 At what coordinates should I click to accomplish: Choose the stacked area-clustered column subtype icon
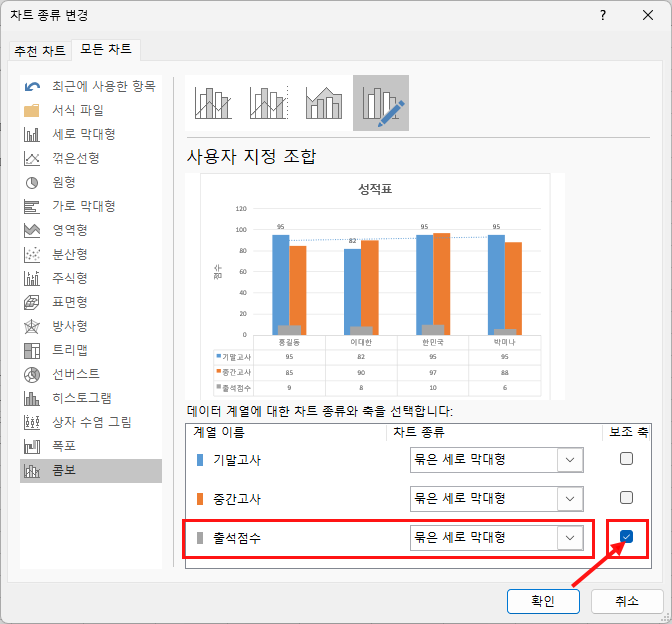pyautogui.click(x=324, y=103)
